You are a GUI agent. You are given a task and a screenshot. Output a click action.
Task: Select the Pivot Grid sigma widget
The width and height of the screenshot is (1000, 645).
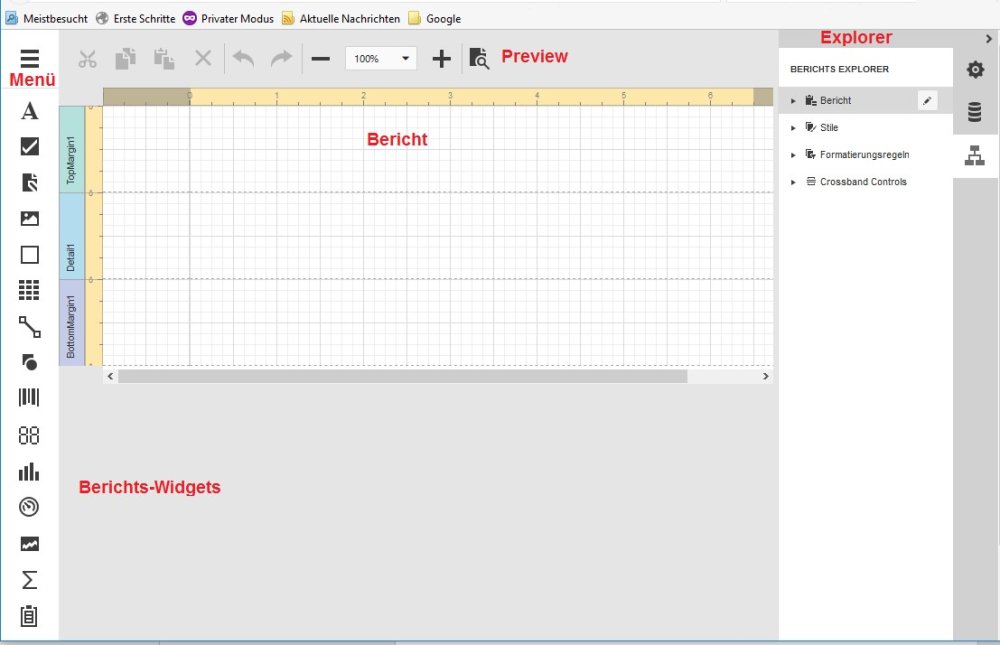[29, 580]
